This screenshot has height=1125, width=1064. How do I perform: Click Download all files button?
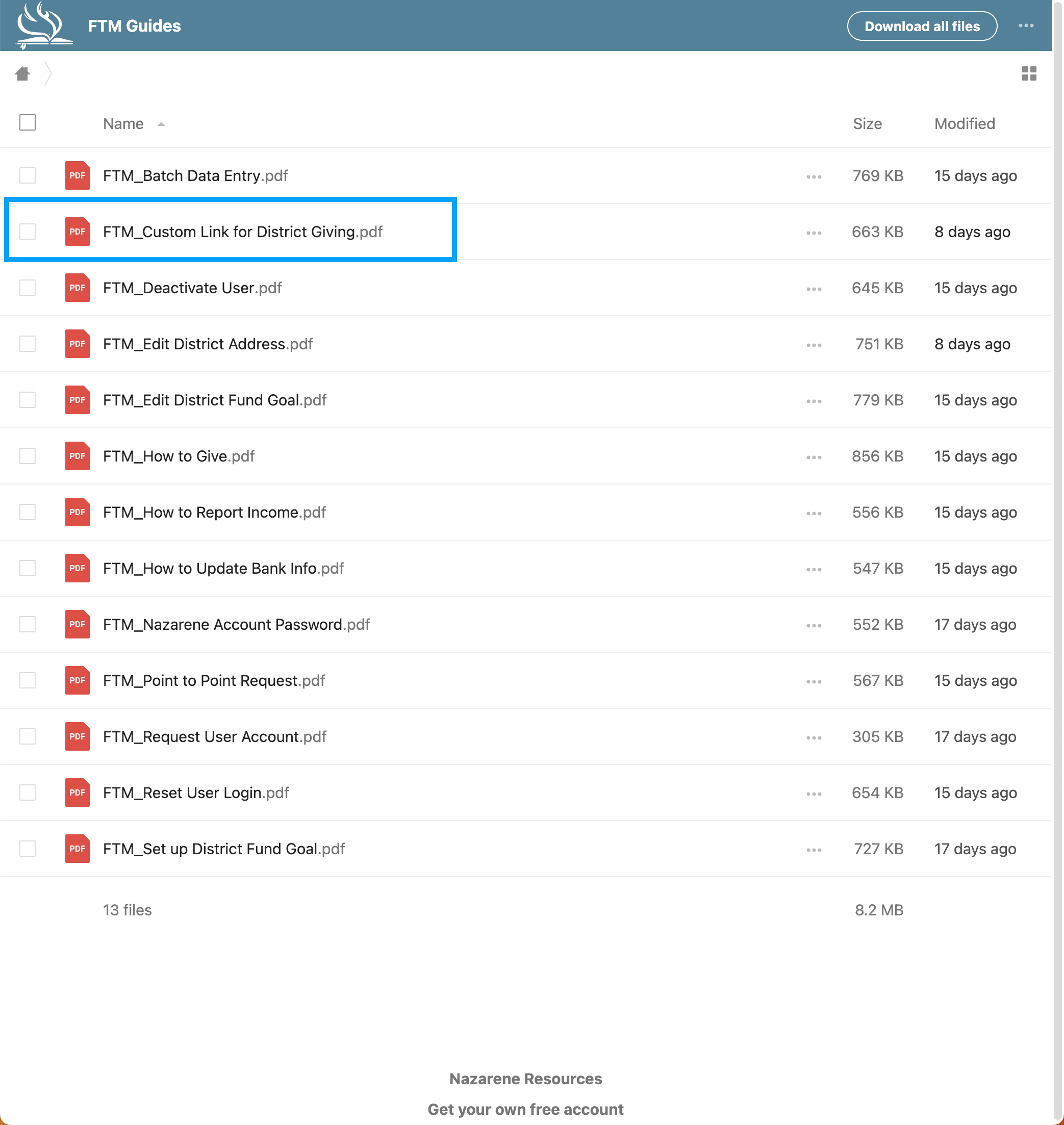pyautogui.click(x=922, y=26)
